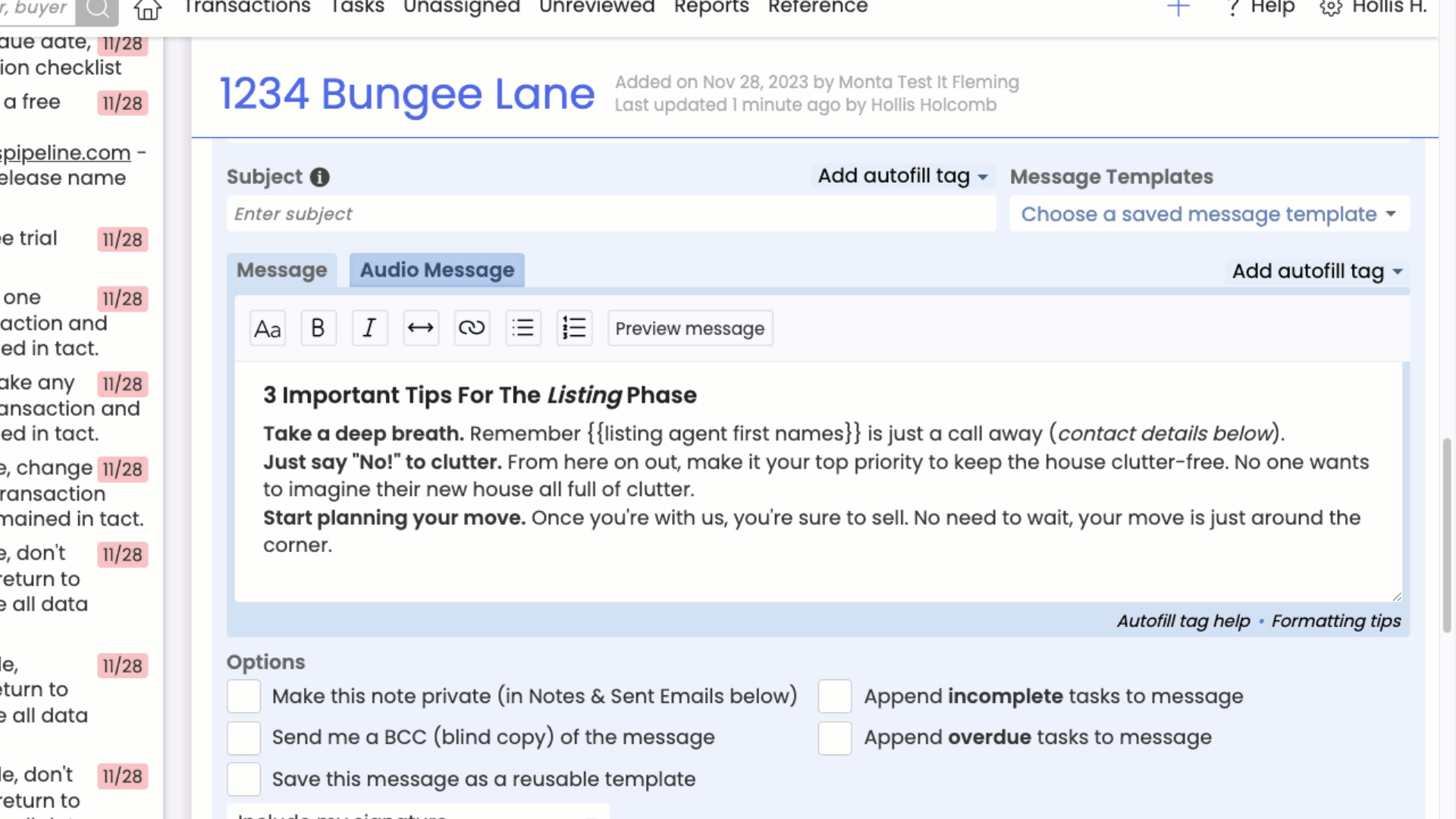Go to home via house icon
Image resolution: width=1456 pixels, height=819 pixels.
point(147,9)
